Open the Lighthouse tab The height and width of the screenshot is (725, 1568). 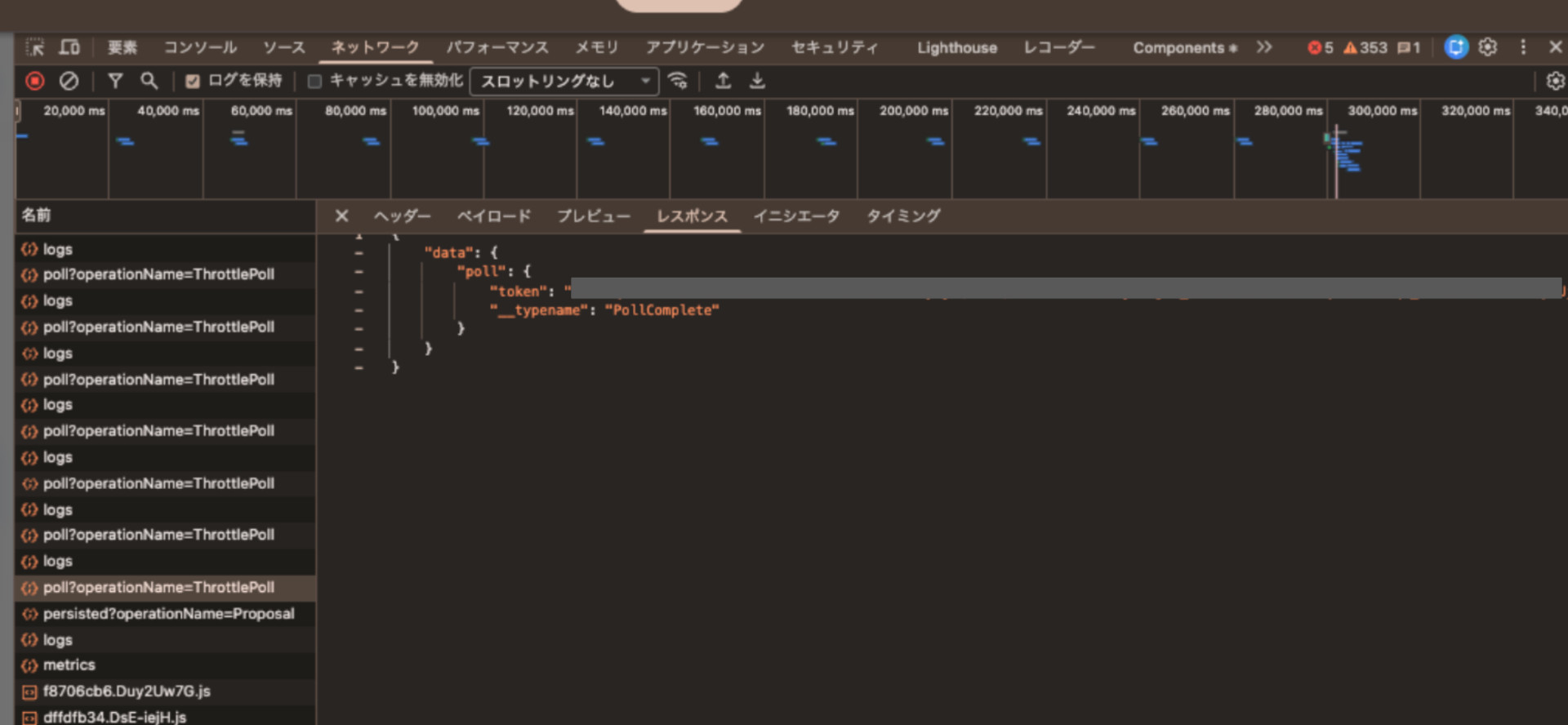957,47
